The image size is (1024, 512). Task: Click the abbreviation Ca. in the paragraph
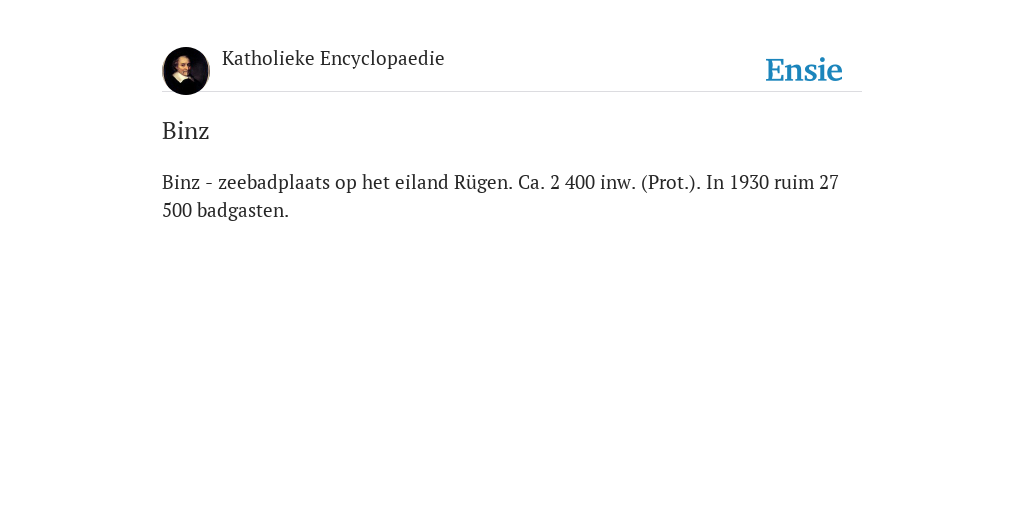[x=532, y=182]
